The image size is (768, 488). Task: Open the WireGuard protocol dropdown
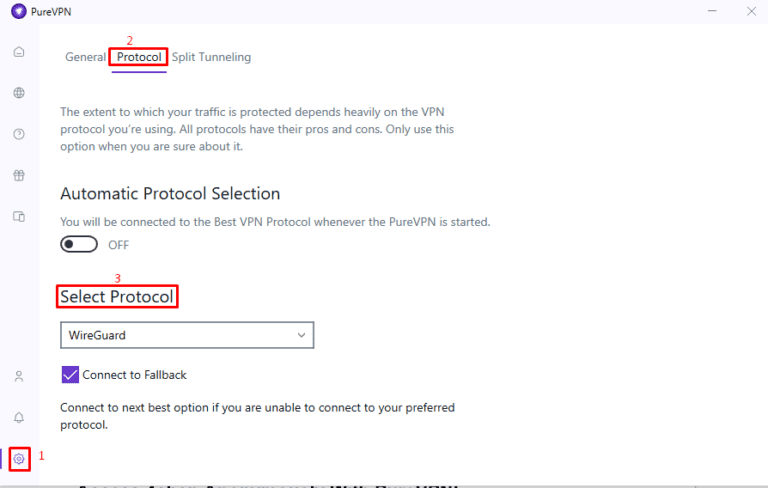(187, 335)
